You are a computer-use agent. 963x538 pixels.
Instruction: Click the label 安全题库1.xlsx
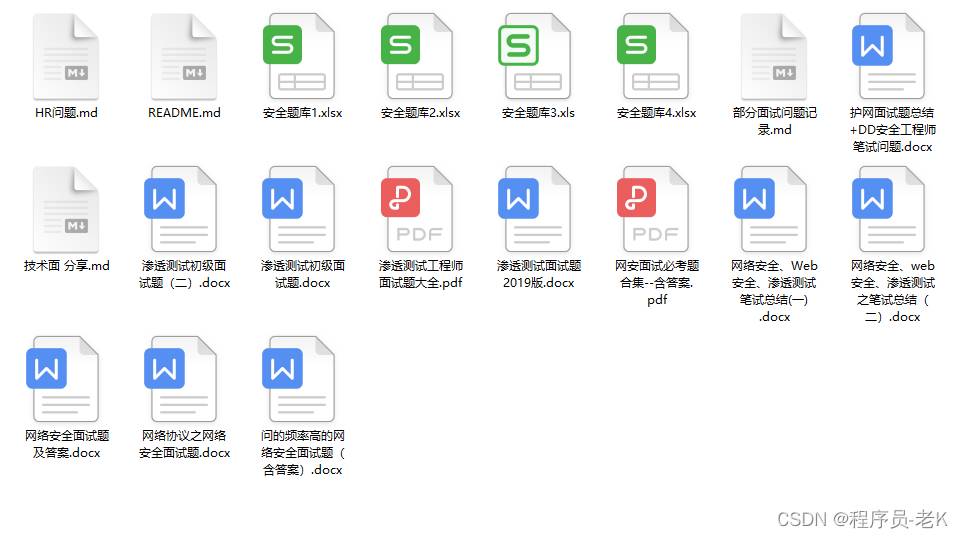302,113
